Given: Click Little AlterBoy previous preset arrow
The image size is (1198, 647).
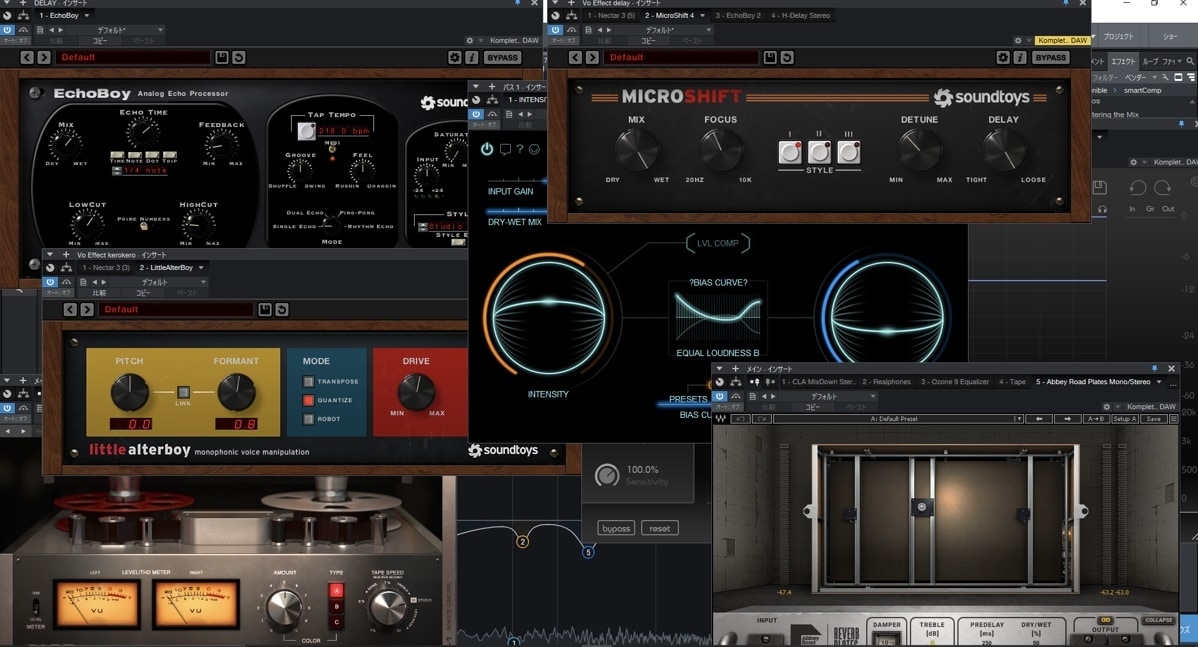Looking at the screenshot, I should point(70,309).
